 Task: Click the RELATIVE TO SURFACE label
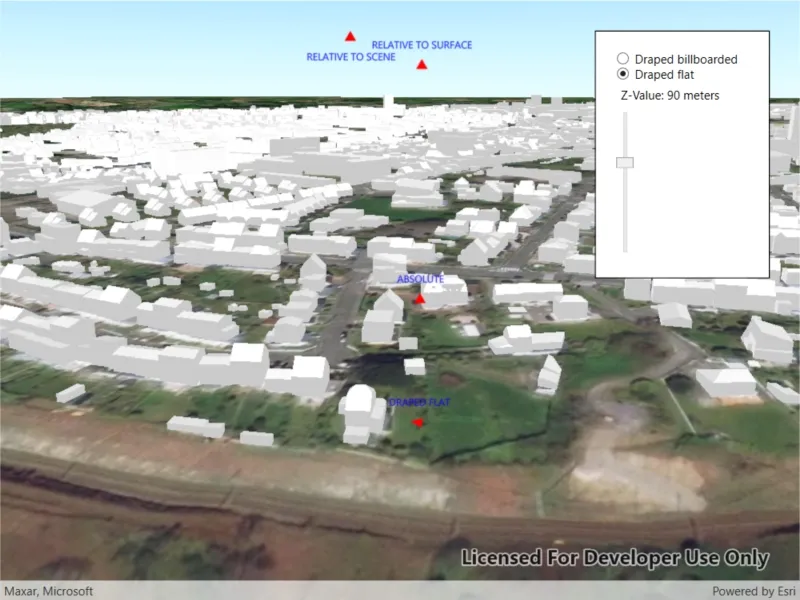pos(421,45)
